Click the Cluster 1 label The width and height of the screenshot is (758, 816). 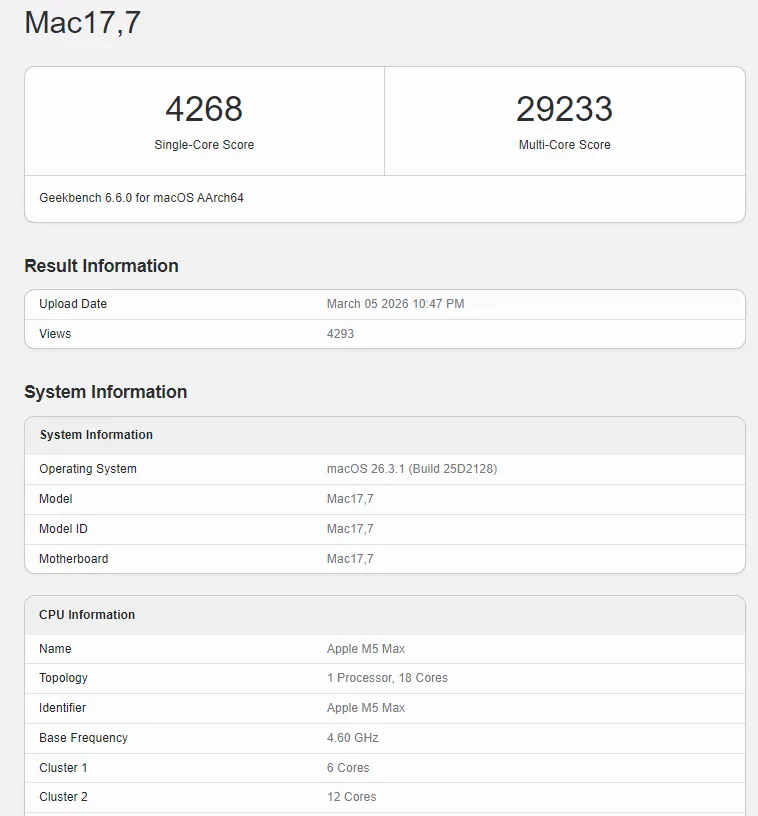pyautogui.click(x=63, y=768)
